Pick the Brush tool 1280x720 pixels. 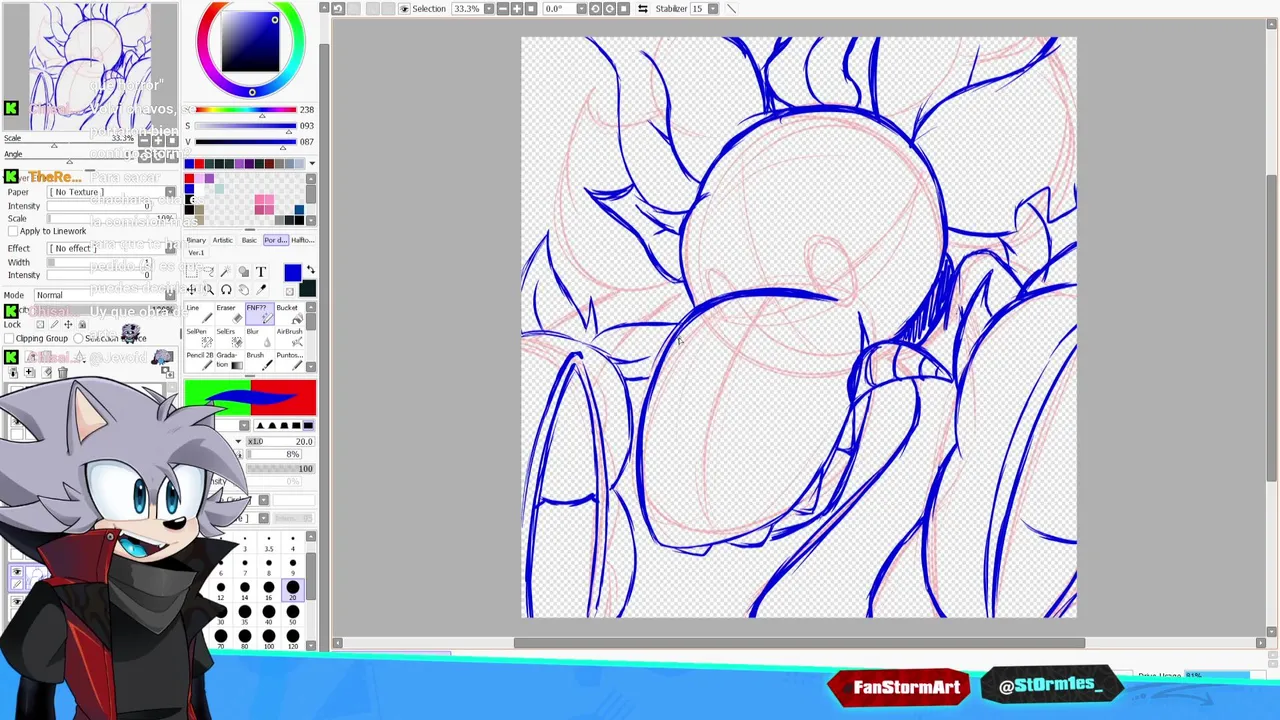(259, 361)
